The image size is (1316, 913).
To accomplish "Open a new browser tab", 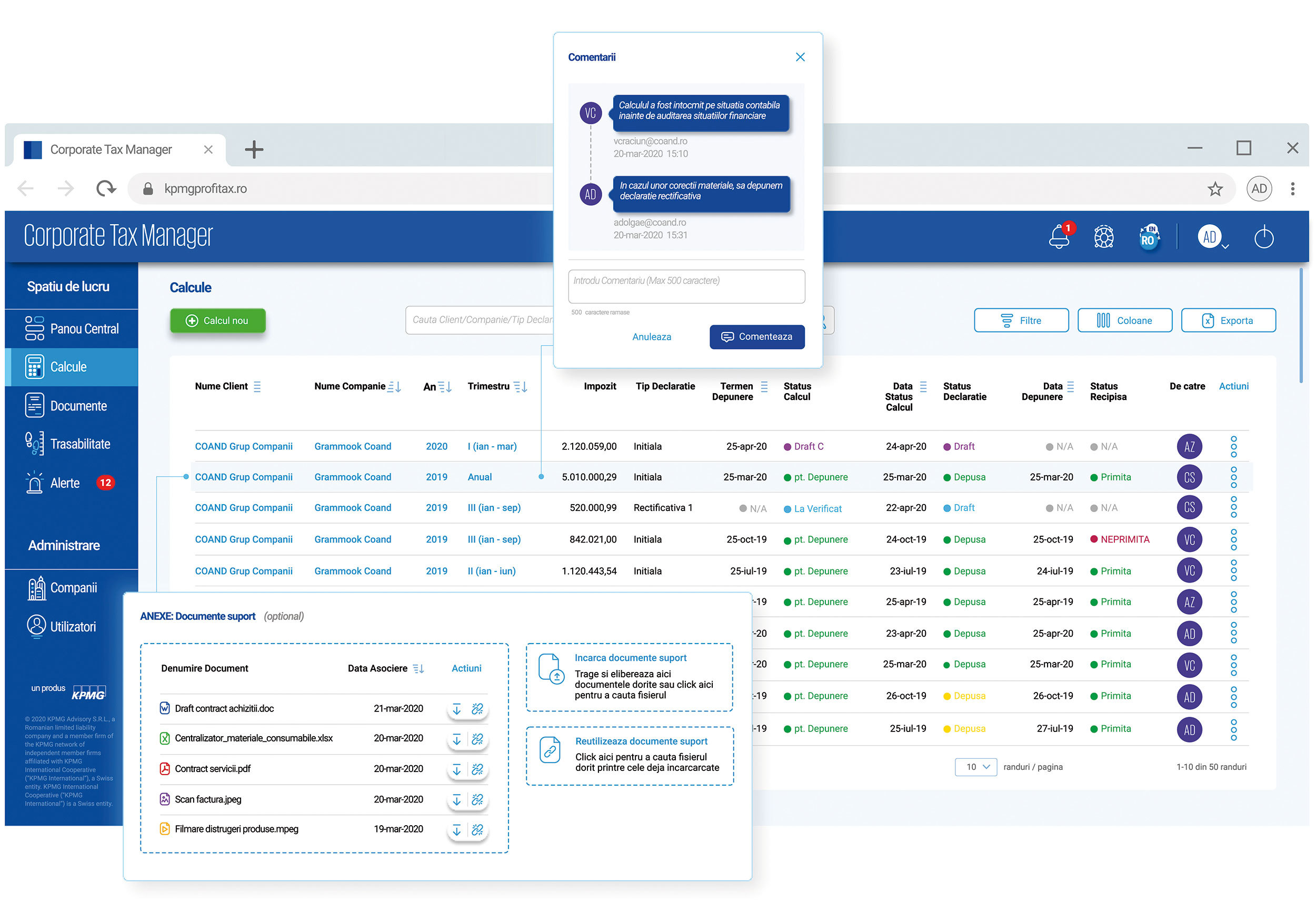I will (x=254, y=150).
